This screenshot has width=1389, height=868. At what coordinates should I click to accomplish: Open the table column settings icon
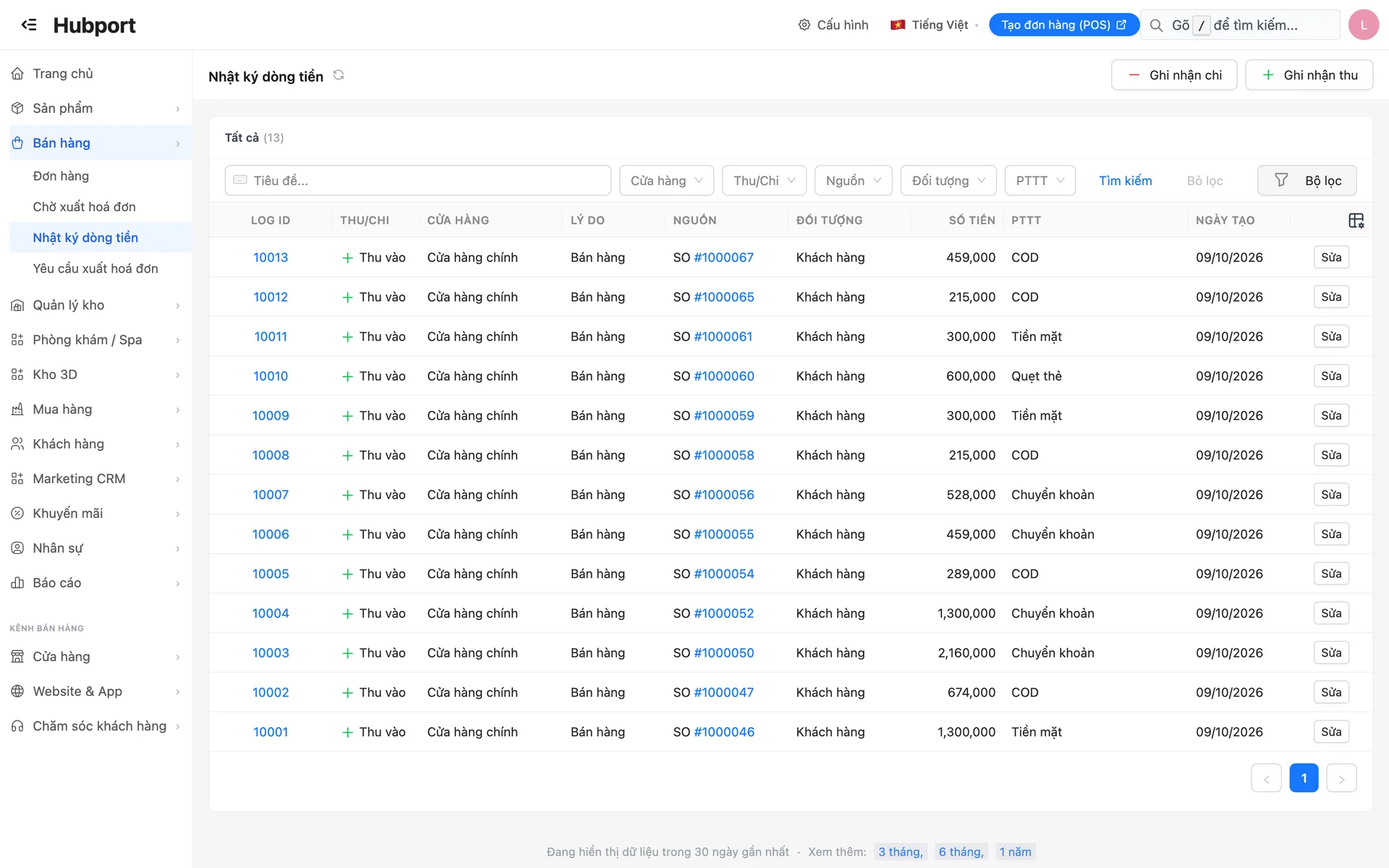[x=1356, y=221]
